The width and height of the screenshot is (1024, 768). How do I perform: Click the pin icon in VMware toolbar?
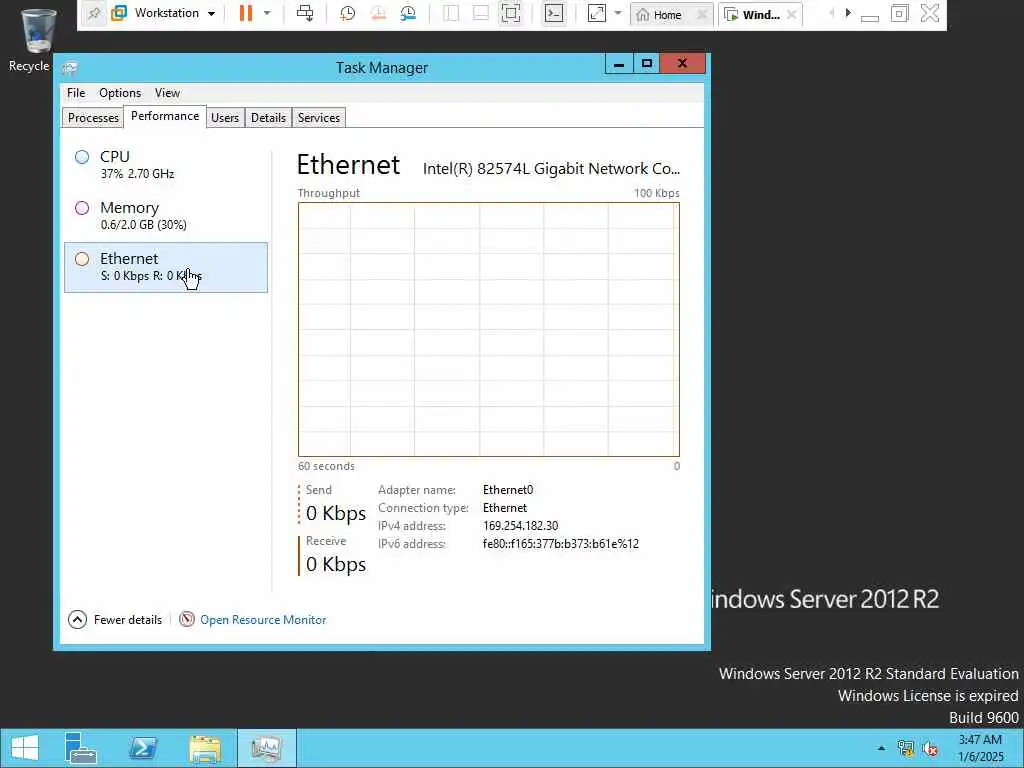94,14
